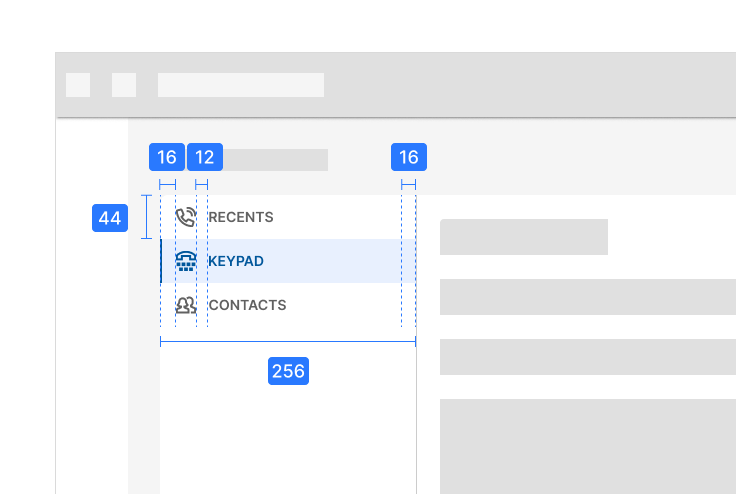Select the short placeholder heading in content area
736x494 pixels.
pyautogui.click(x=524, y=237)
